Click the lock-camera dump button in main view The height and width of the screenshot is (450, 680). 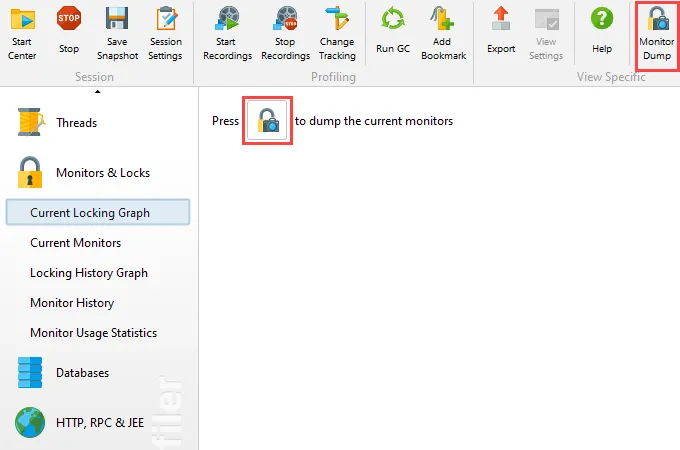267,121
